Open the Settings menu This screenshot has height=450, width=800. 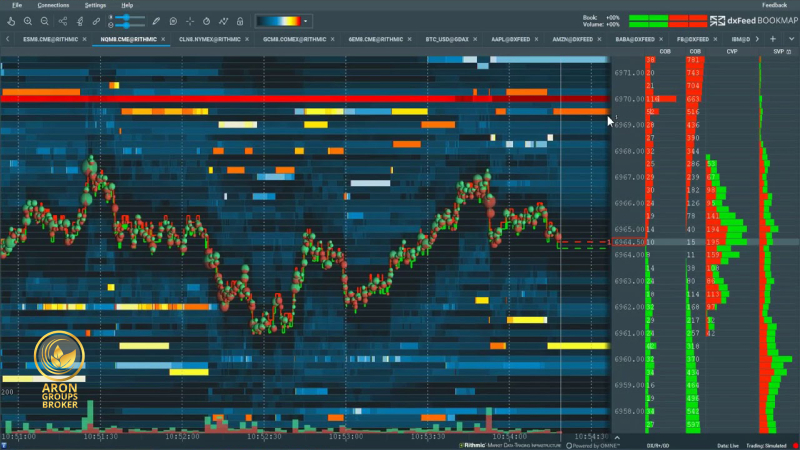(x=95, y=5)
